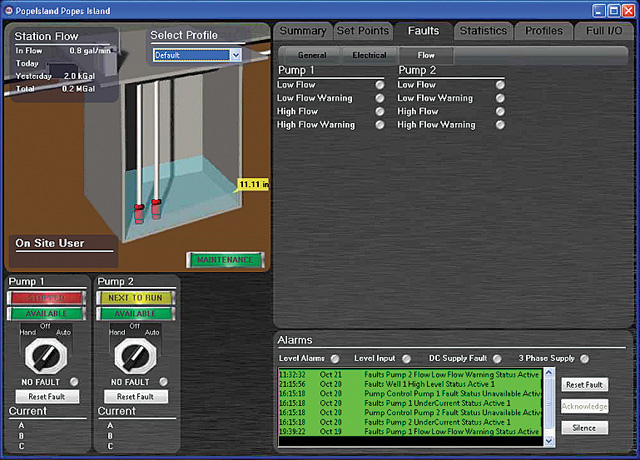Click the Level Alarms status indicator
The image size is (640, 460).
[x=335, y=358]
